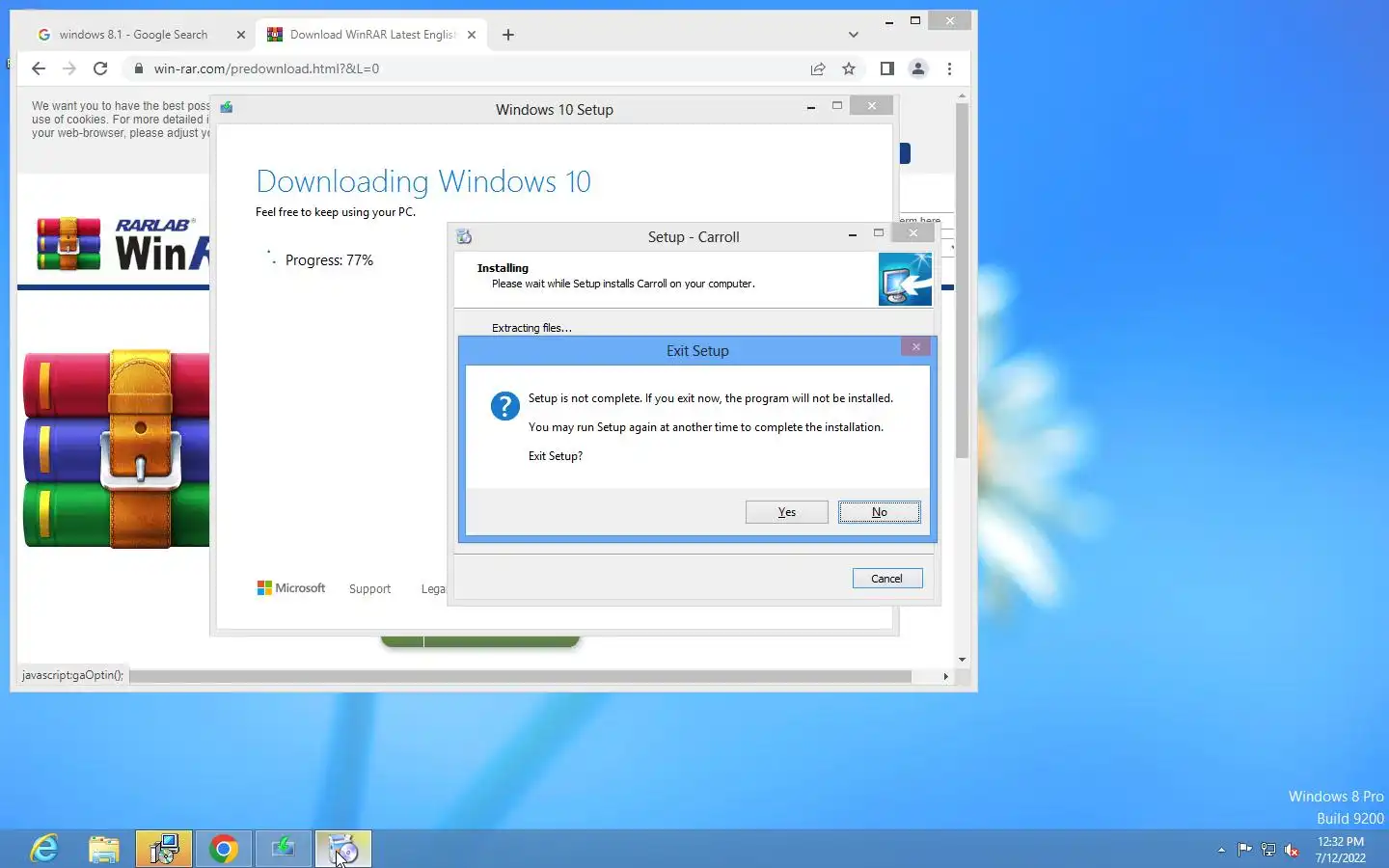Close the windows 8.1 Google Search tab

(241, 35)
